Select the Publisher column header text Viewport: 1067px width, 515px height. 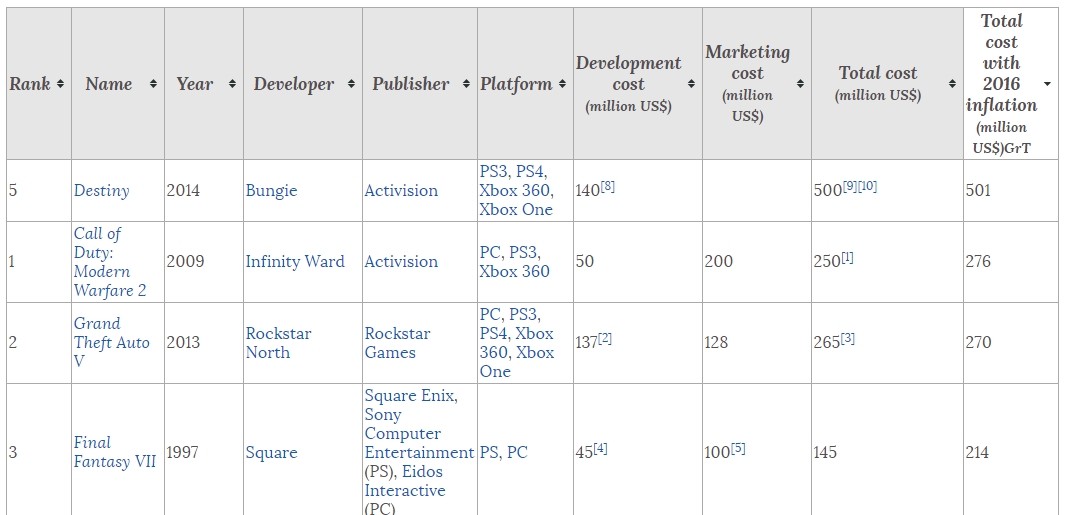pos(410,84)
